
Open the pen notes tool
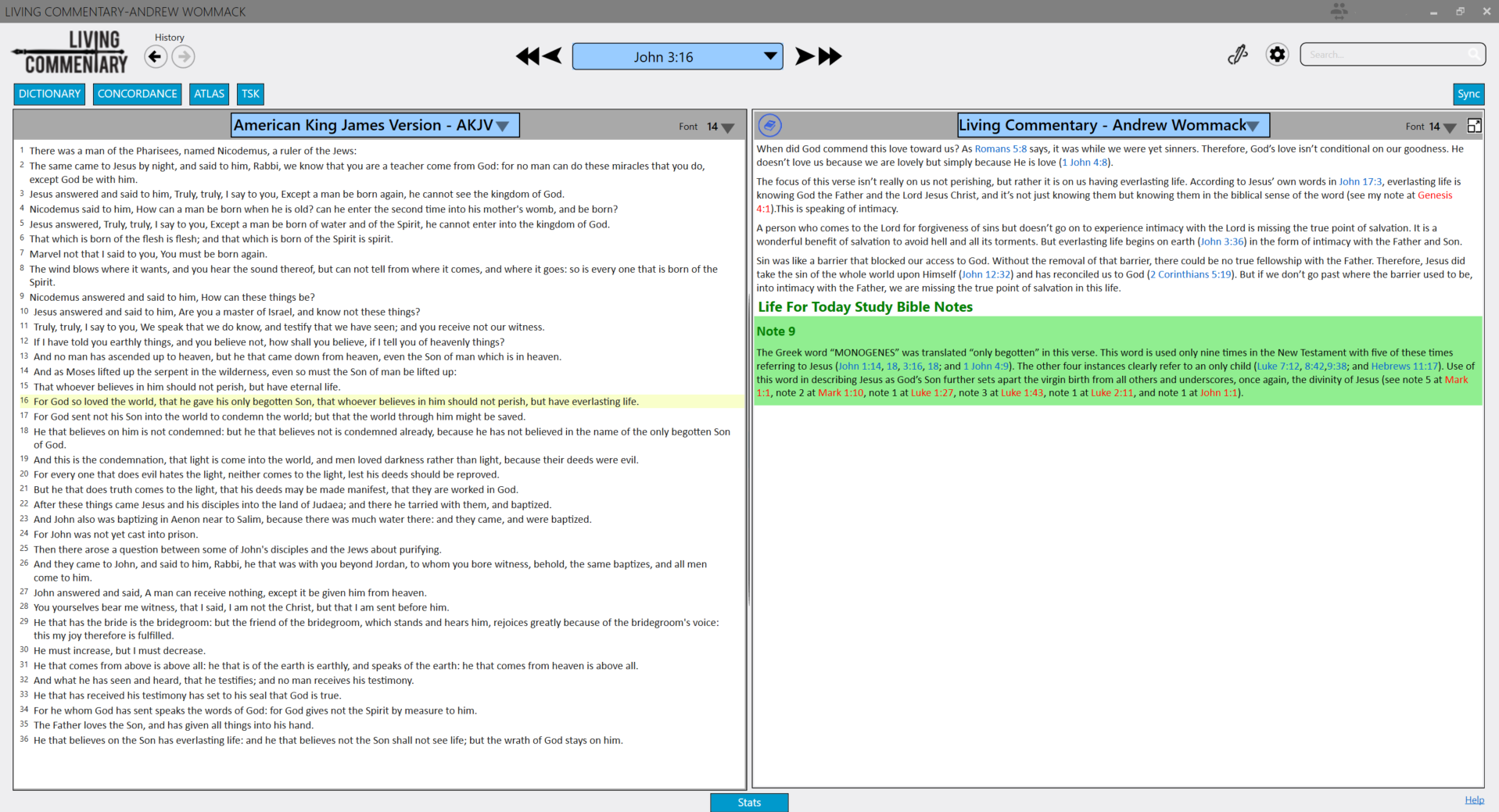(1237, 55)
